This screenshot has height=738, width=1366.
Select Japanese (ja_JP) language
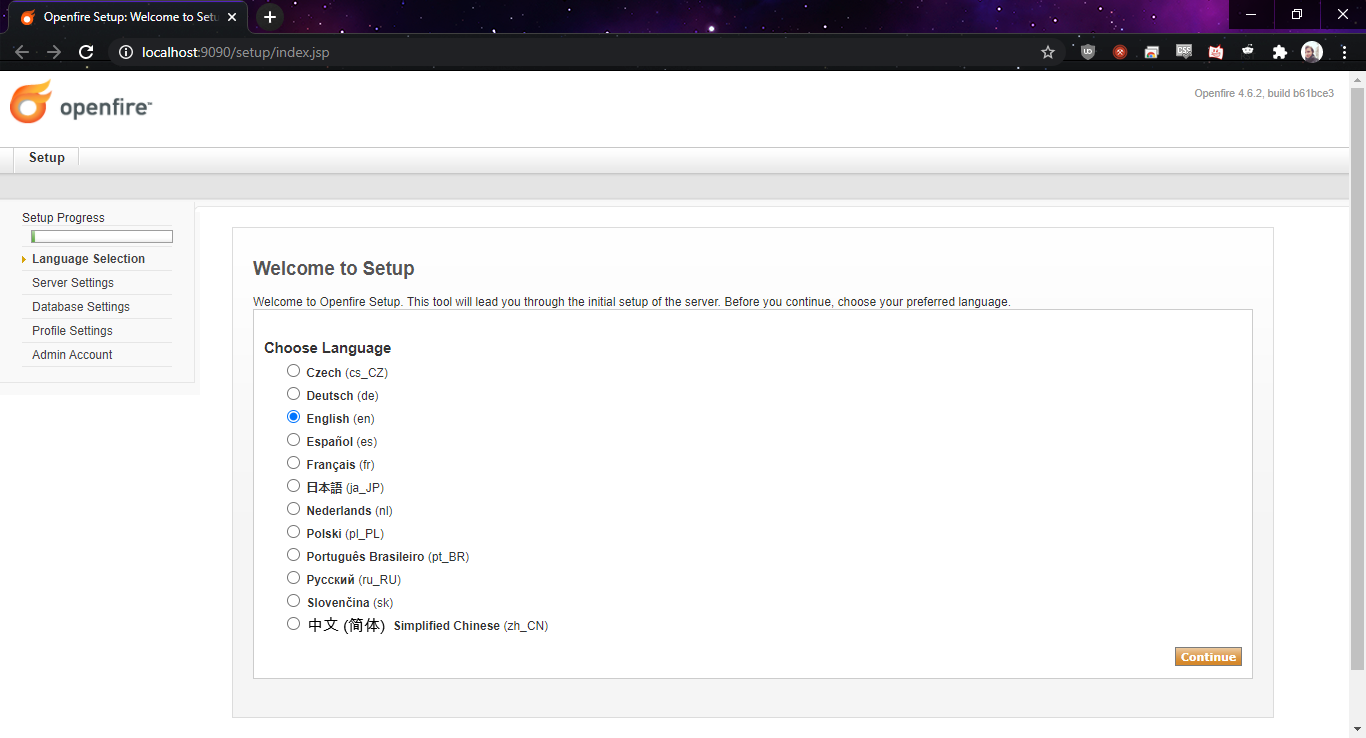click(293, 486)
